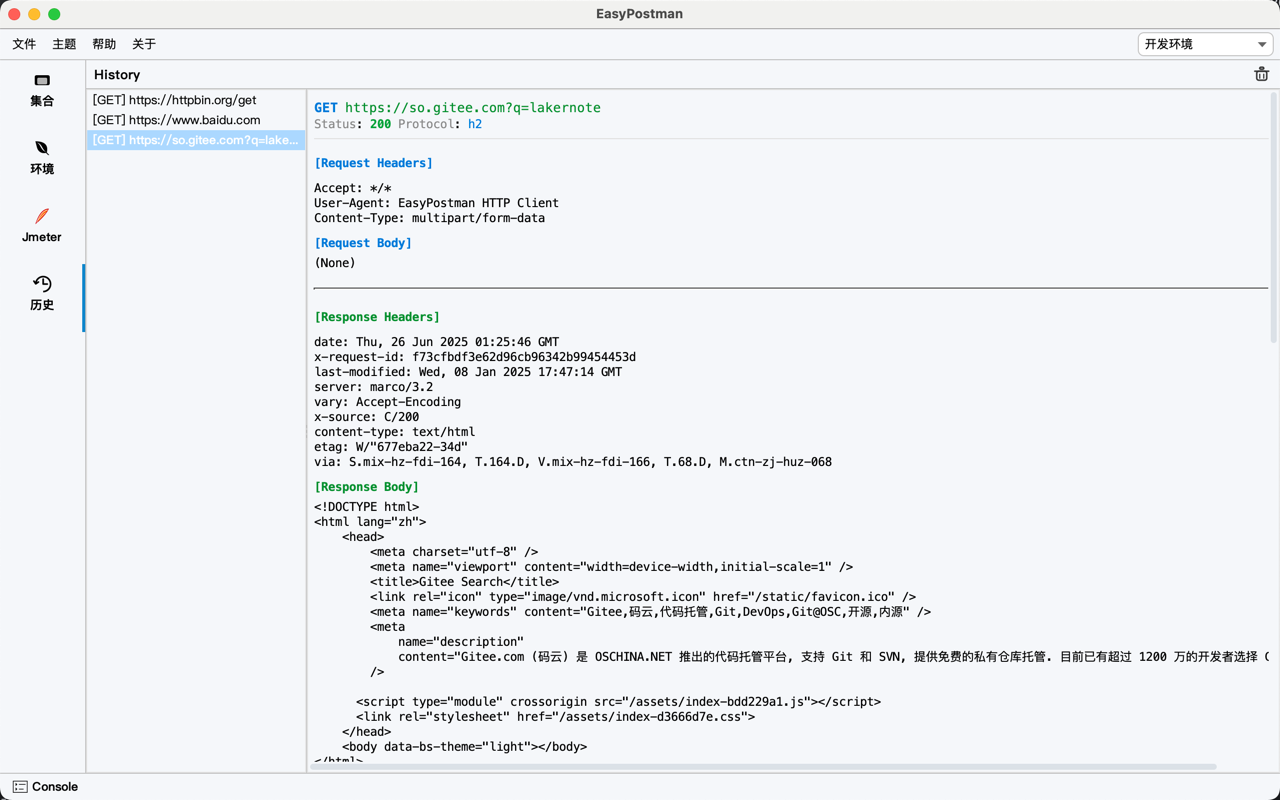Click the etag header line

click(x=391, y=447)
